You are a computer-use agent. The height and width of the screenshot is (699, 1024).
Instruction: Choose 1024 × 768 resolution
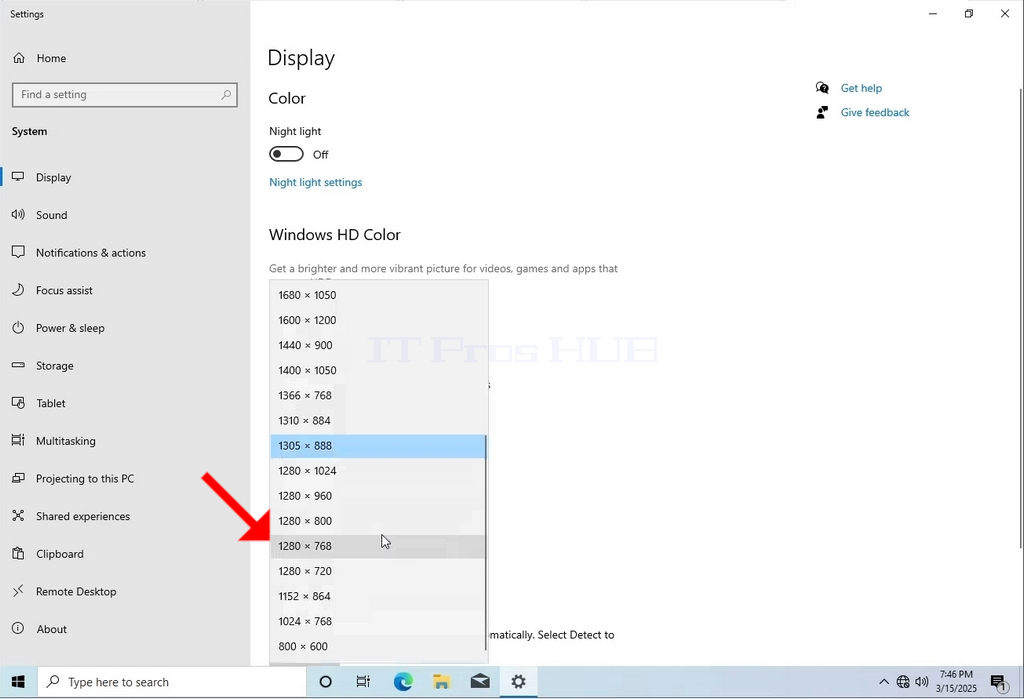pos(378,621)
